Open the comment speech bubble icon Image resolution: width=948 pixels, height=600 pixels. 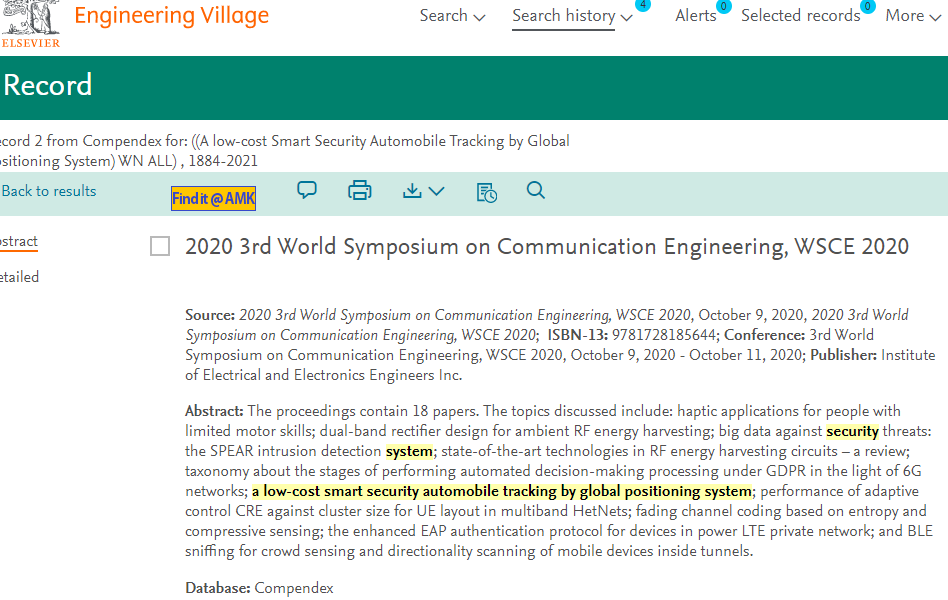307,191
